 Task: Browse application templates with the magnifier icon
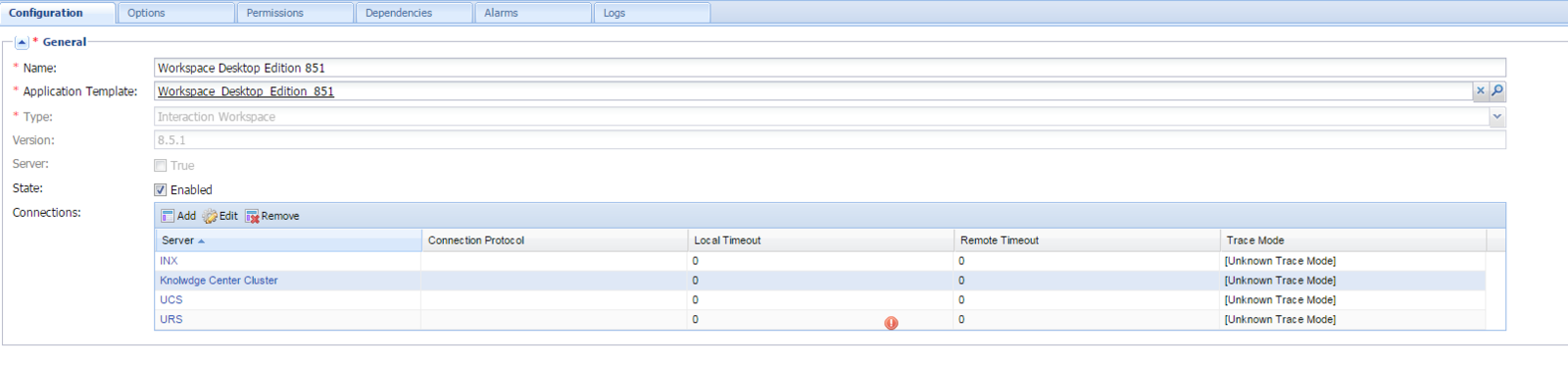[x=1497, y=90]
